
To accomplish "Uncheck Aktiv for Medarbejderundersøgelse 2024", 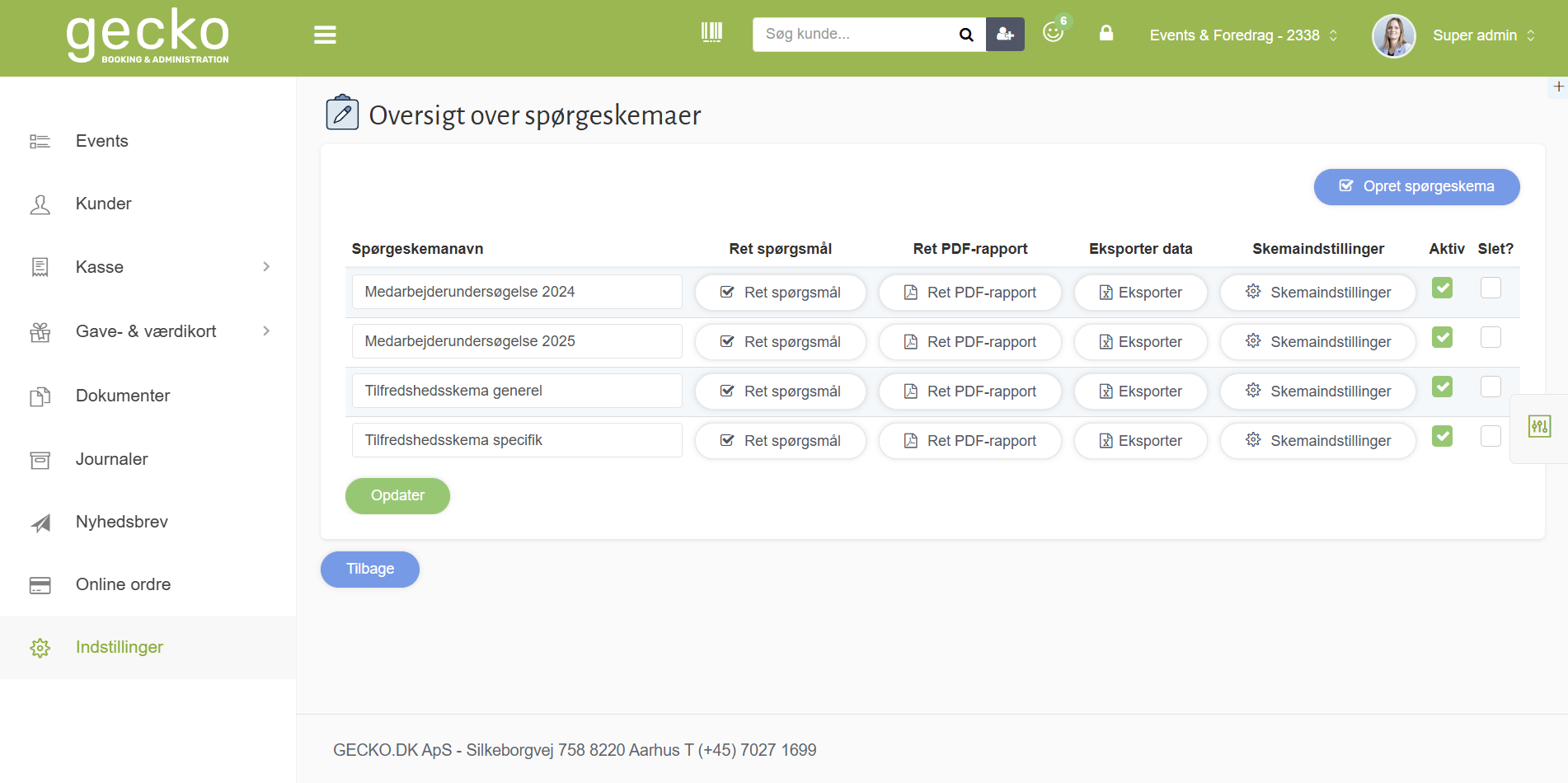I will (x=1442, y=288).
